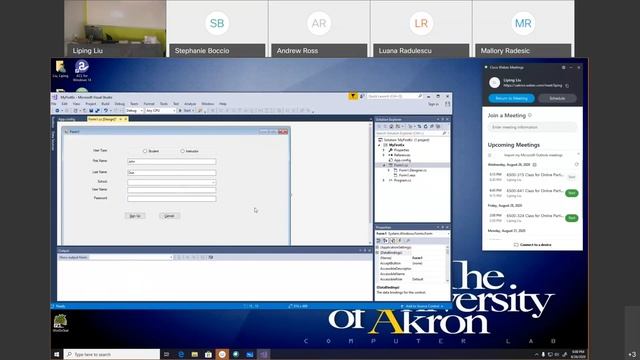Viewport: 640px width, 360px height.
Task: Open the Debug menu
Action: click(x=120, y=104)
